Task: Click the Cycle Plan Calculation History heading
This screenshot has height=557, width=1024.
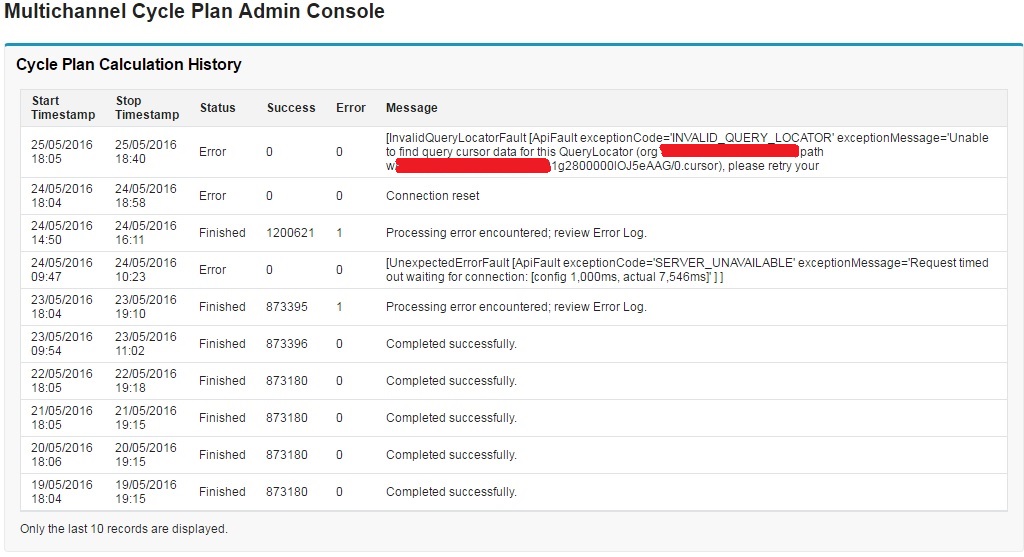Action: tap(129, 65)
